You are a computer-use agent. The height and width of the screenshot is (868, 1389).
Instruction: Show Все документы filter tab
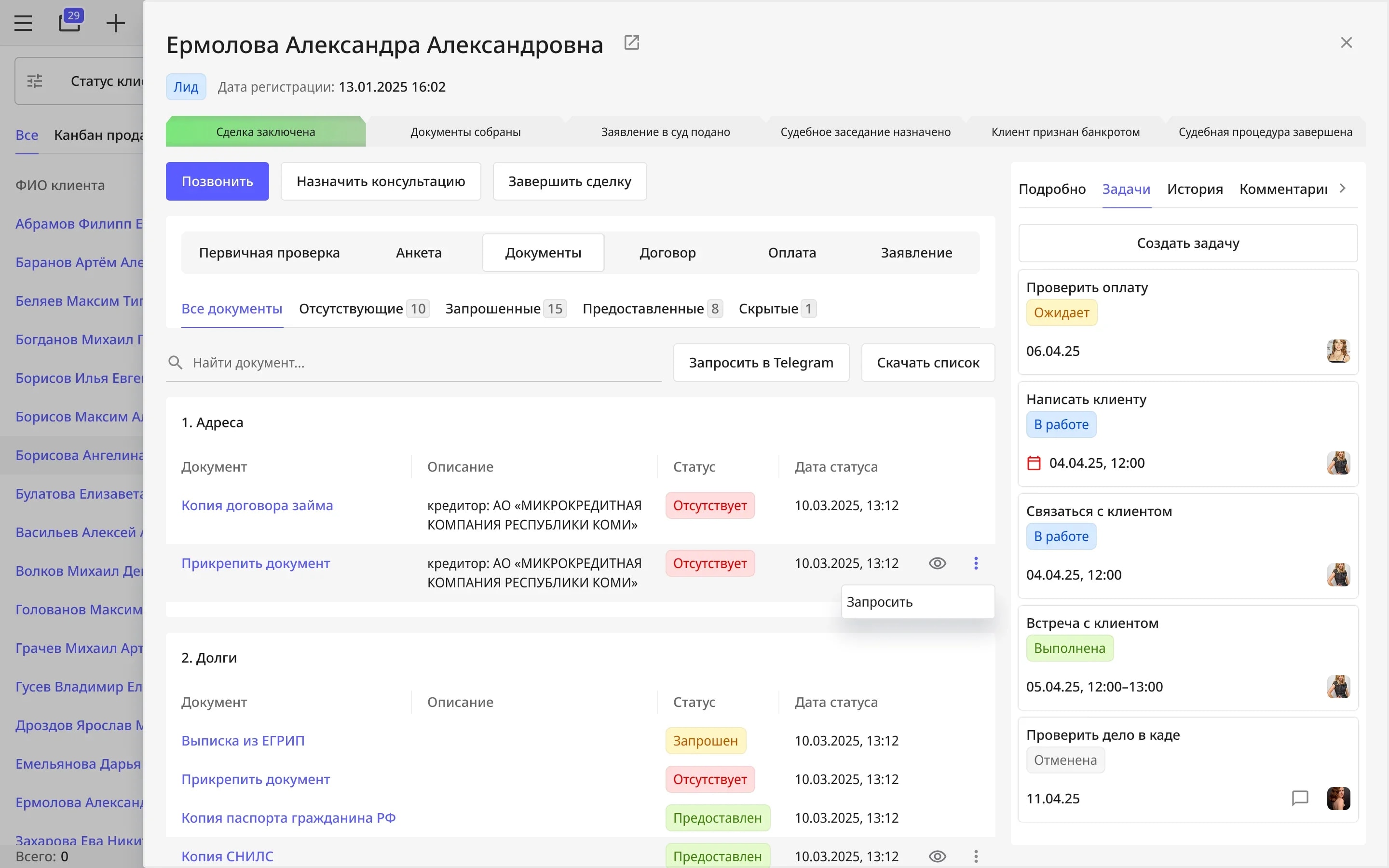(x=232, y=309)
